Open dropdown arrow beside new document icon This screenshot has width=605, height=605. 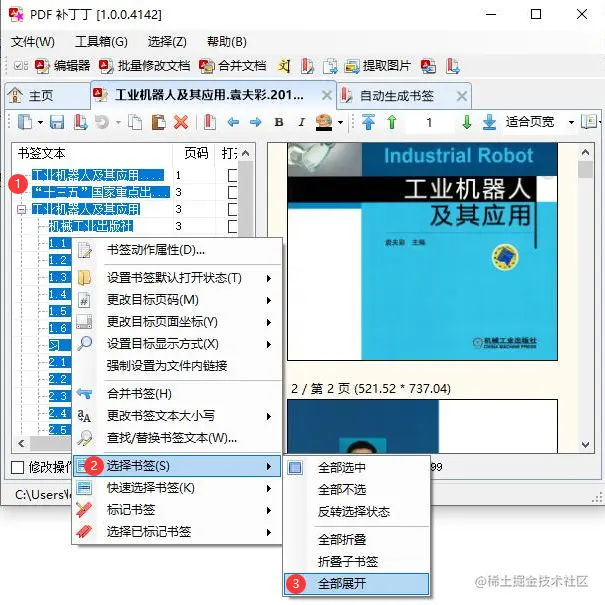click(x=41, y=123)
